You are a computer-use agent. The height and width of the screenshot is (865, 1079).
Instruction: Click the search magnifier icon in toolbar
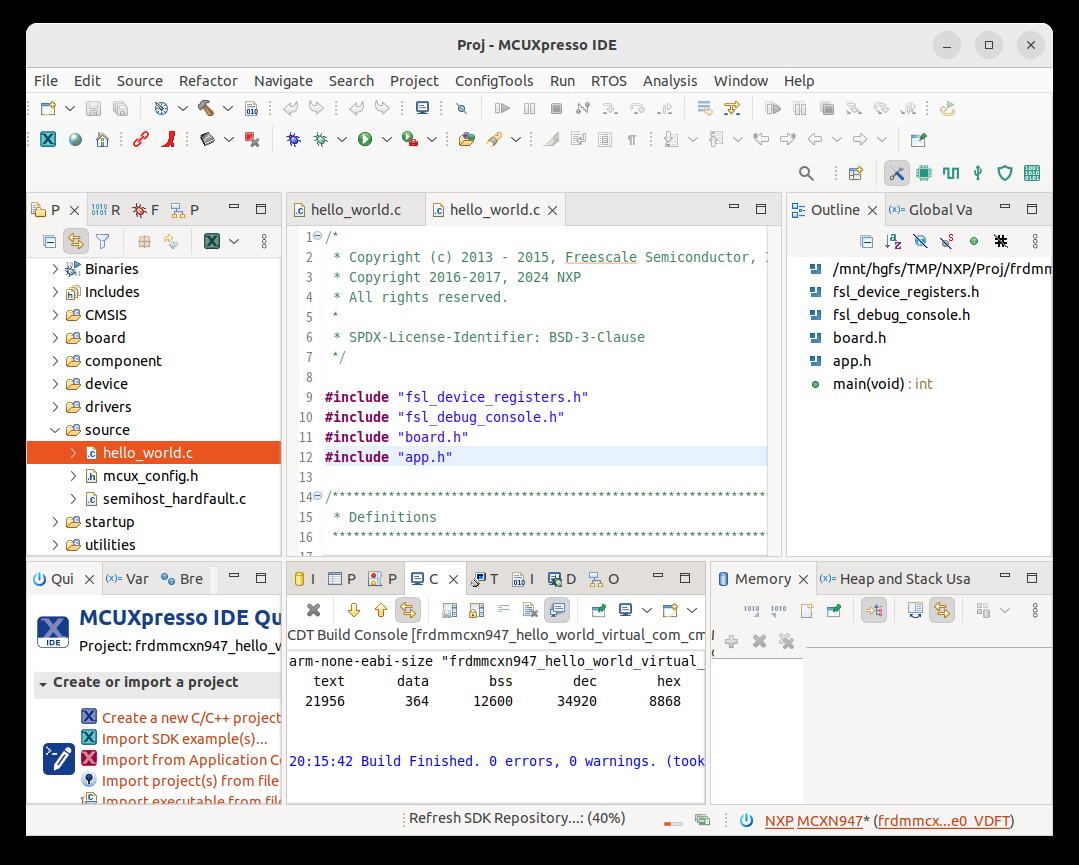[x=806, y=173]
